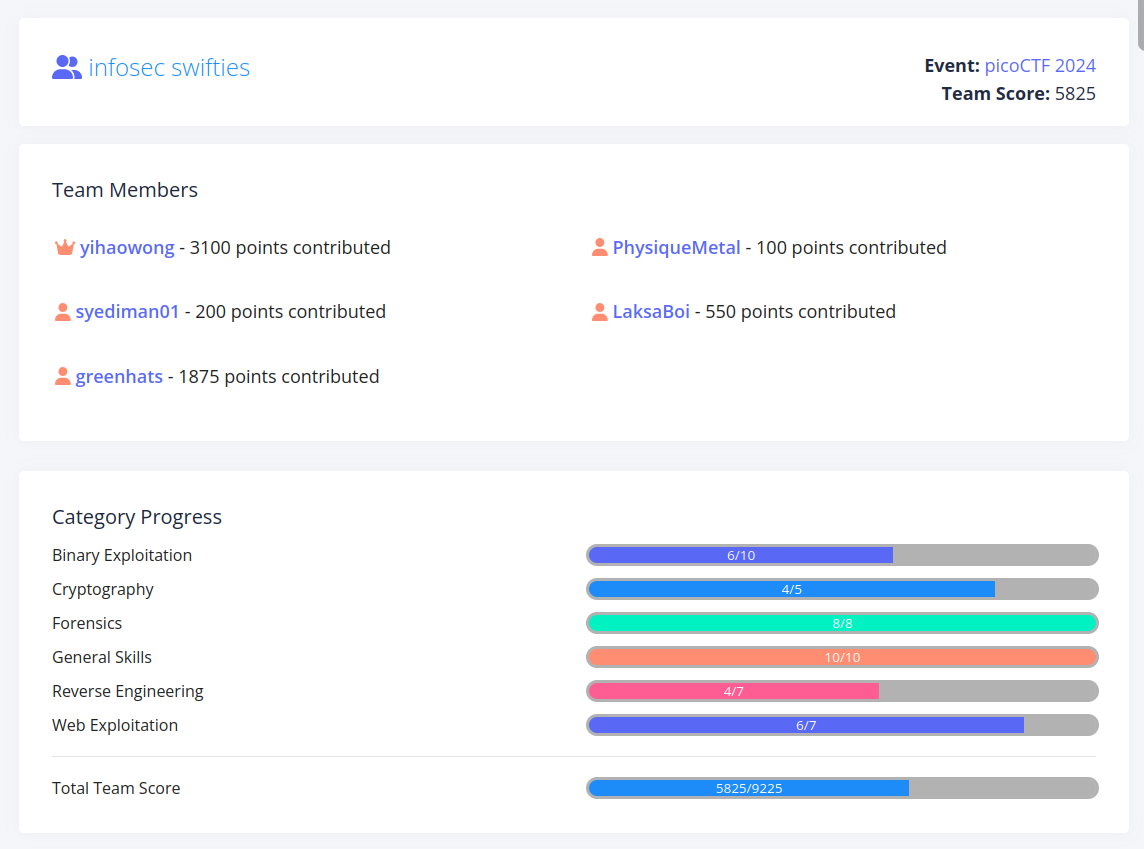Open LaksaBoi's profile link

pos(651,311)
